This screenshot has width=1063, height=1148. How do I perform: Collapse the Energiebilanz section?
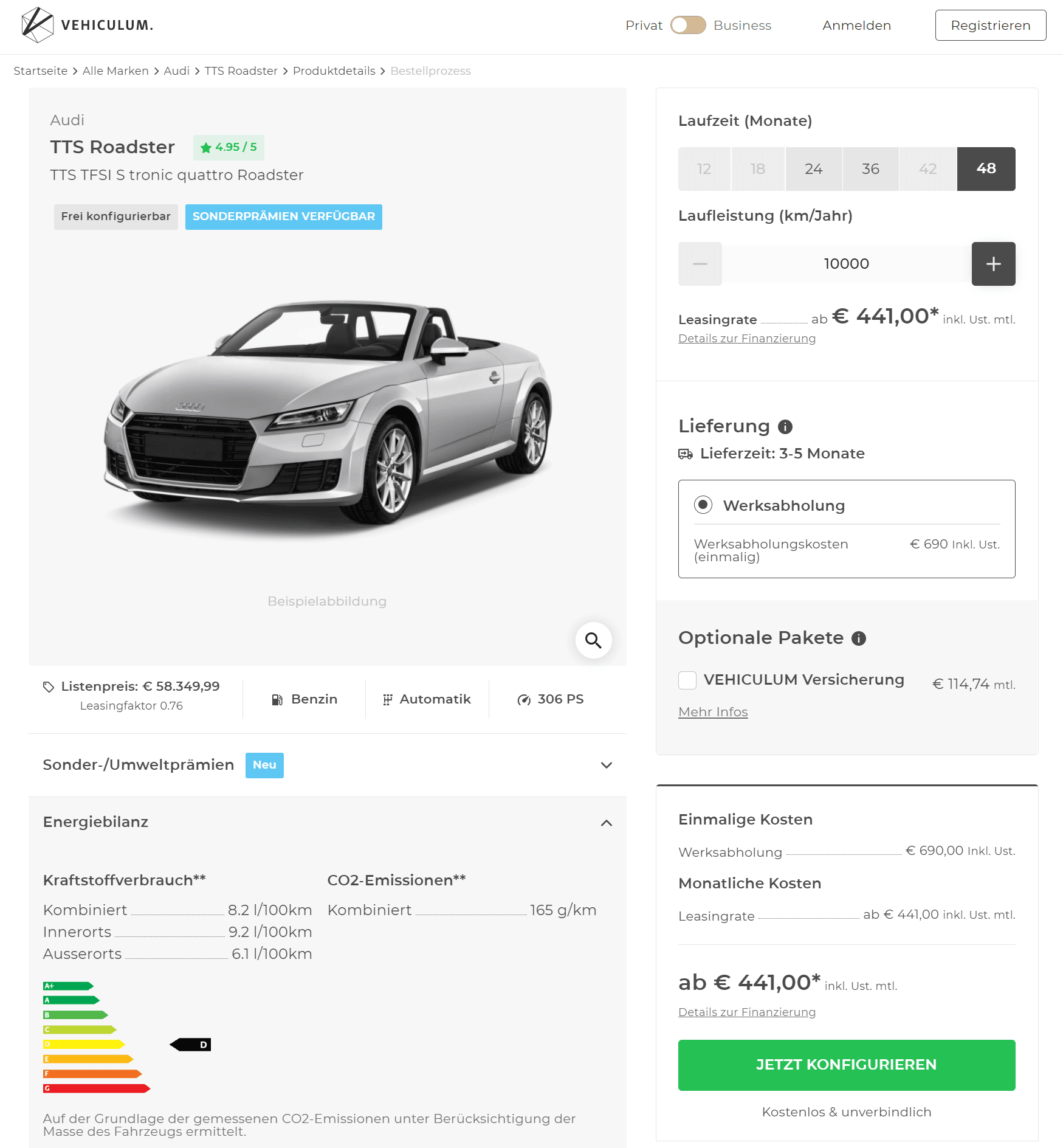tap(328, 822)
